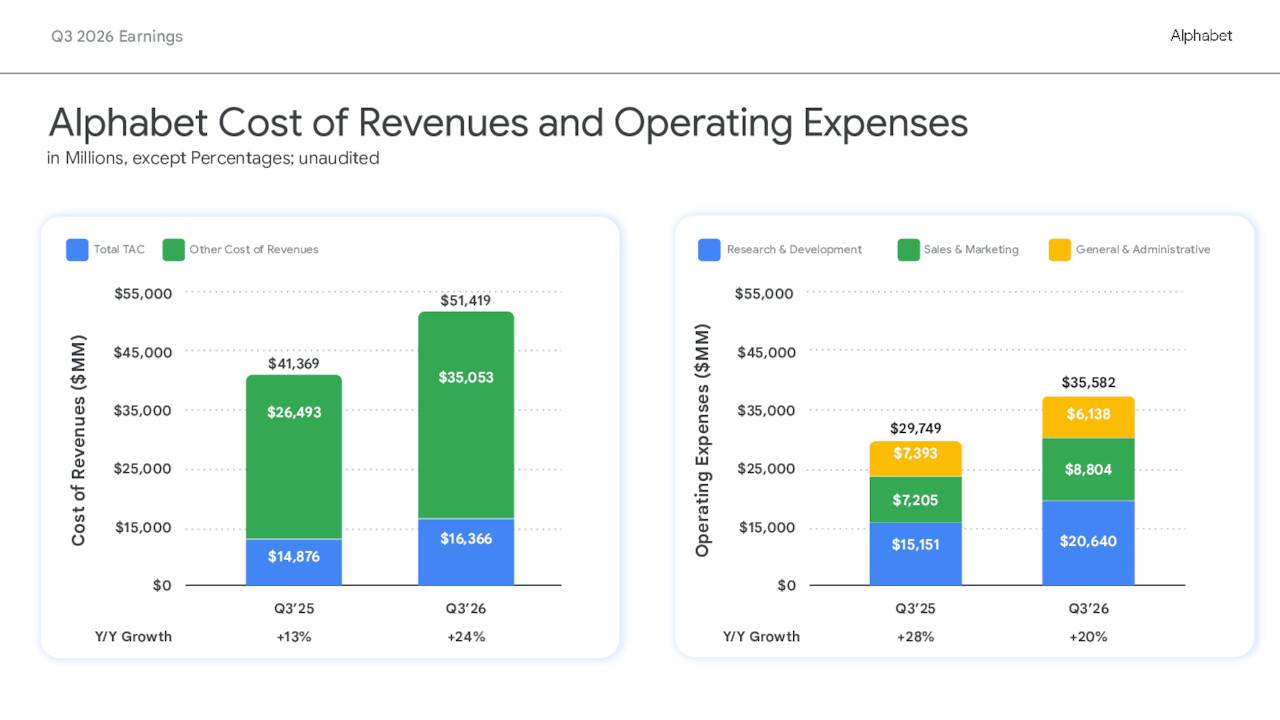Click the $20,640 blue segment value

pyautogui.click(x=1089, y=542)
